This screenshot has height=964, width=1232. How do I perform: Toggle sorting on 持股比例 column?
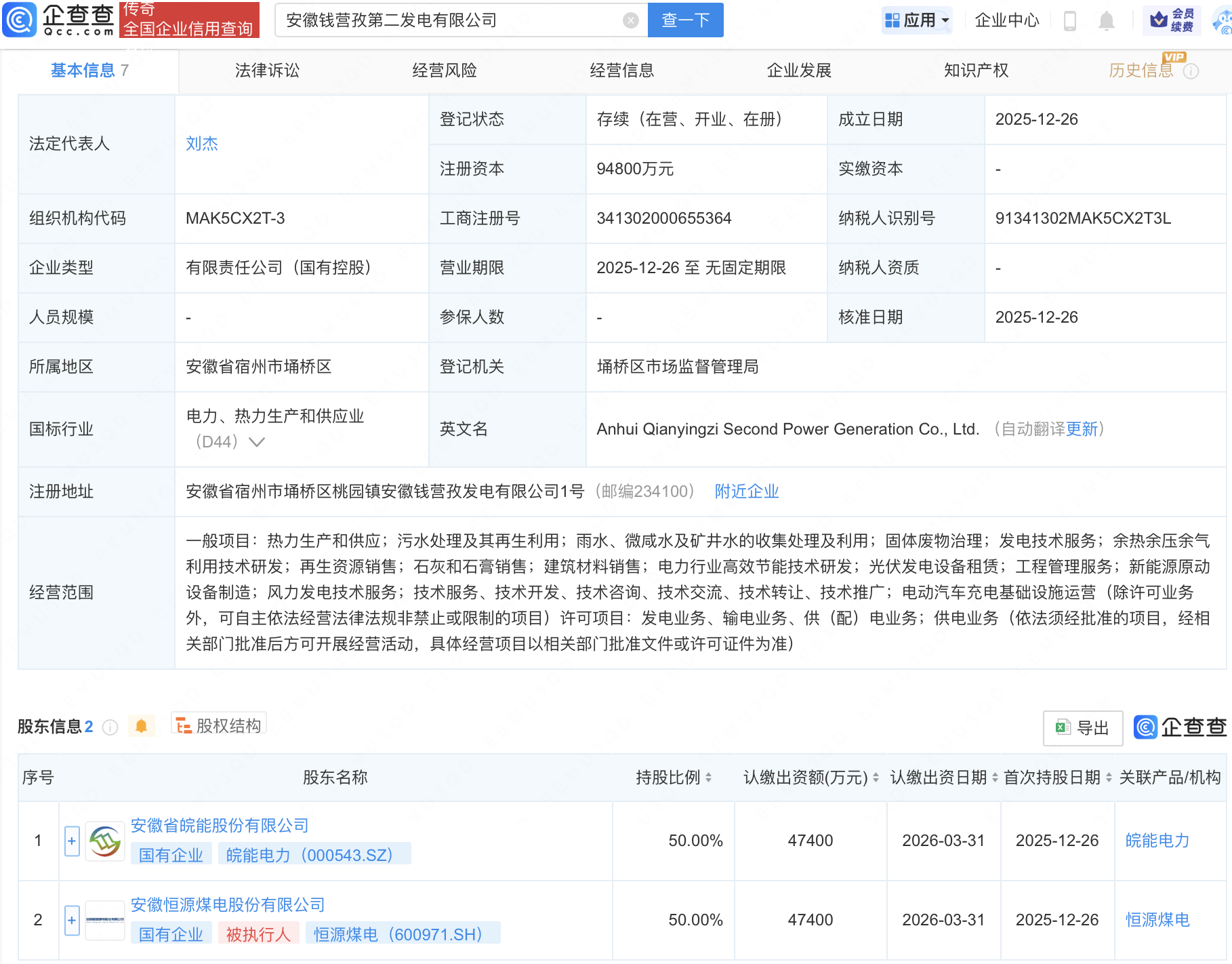pos(709,778)
